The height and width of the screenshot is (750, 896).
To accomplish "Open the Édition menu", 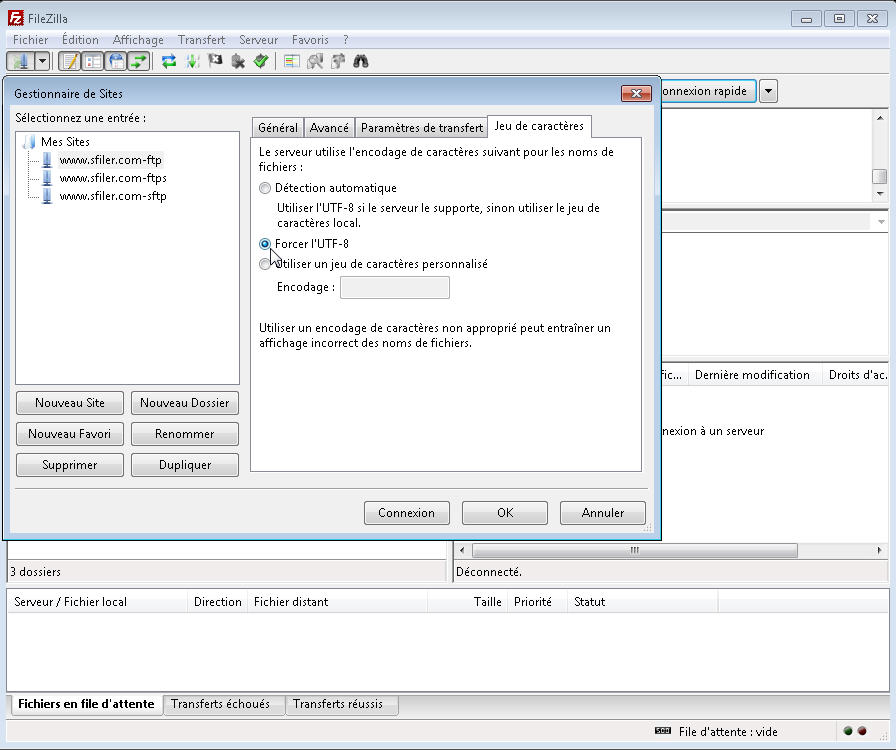I will [80, 40].
